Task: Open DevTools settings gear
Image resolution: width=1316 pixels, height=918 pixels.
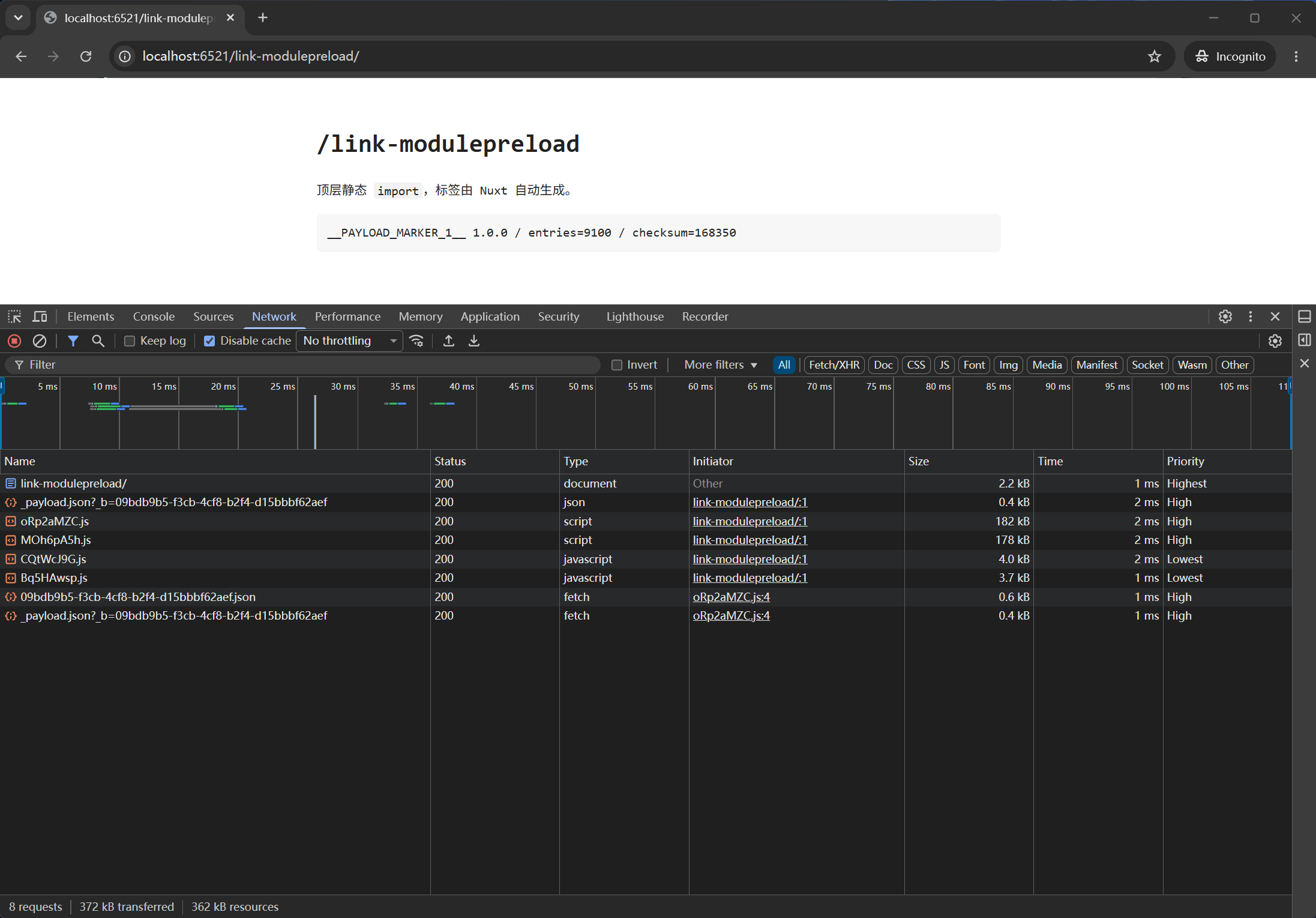Action: [1225, 316]
